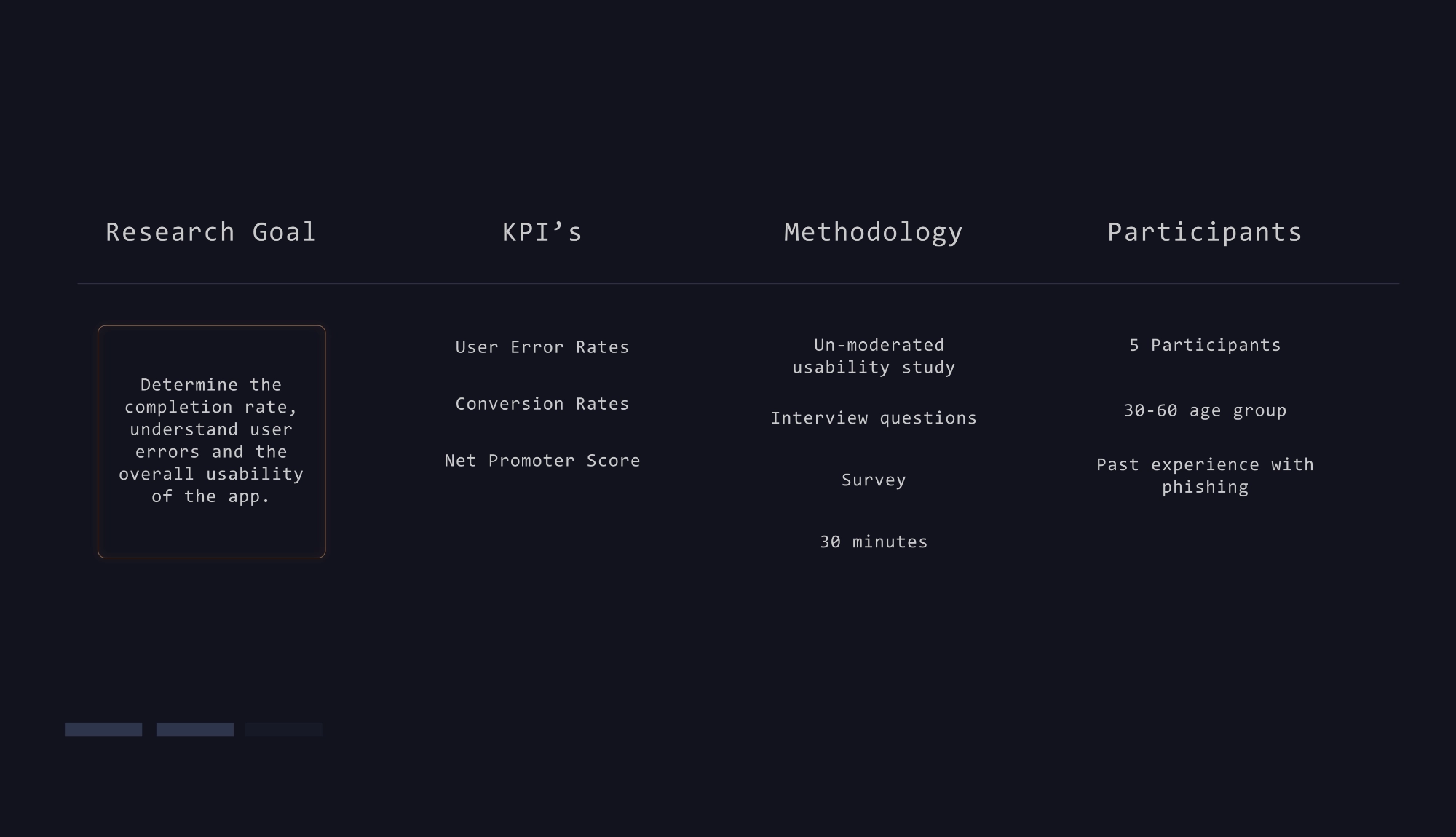Screen dimensions: 1456x837
Task: Click the 30 minutes duration label
Action: point(874,542)
